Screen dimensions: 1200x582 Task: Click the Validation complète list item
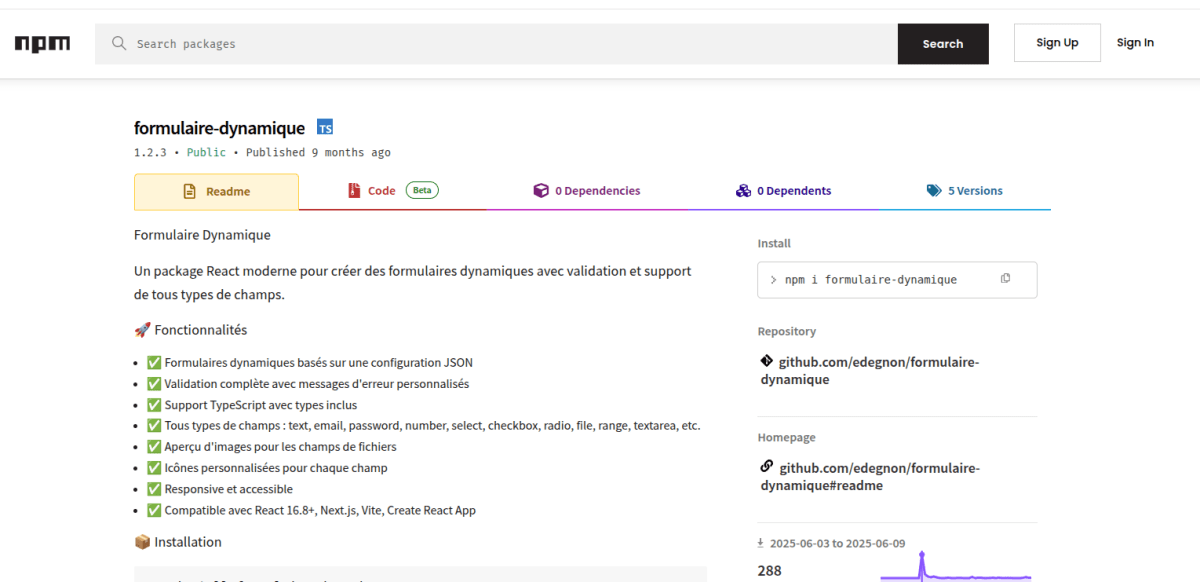pos(308,384)
